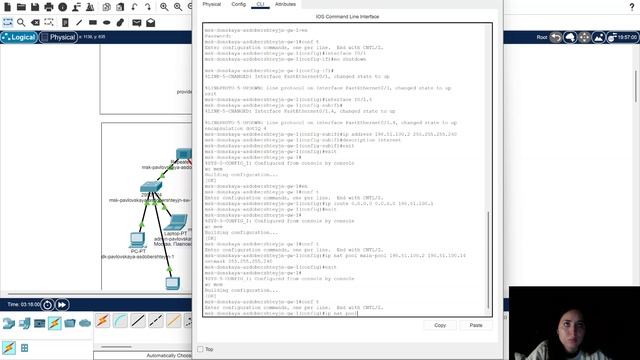Click the cable list horizontal scrollbar
Screen dimensions: 640x360
pyautogui.click(x=116, y=347)
